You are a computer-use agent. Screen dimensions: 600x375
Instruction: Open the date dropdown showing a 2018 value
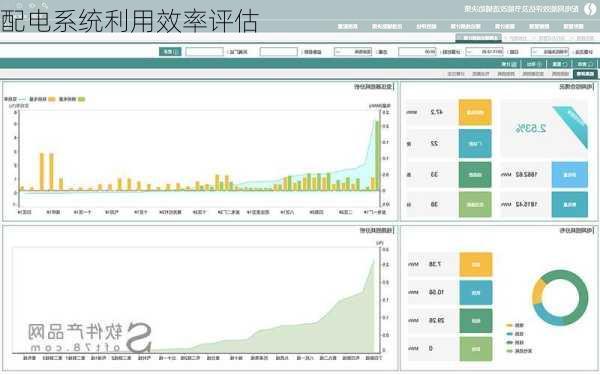(x=484, y=52)
